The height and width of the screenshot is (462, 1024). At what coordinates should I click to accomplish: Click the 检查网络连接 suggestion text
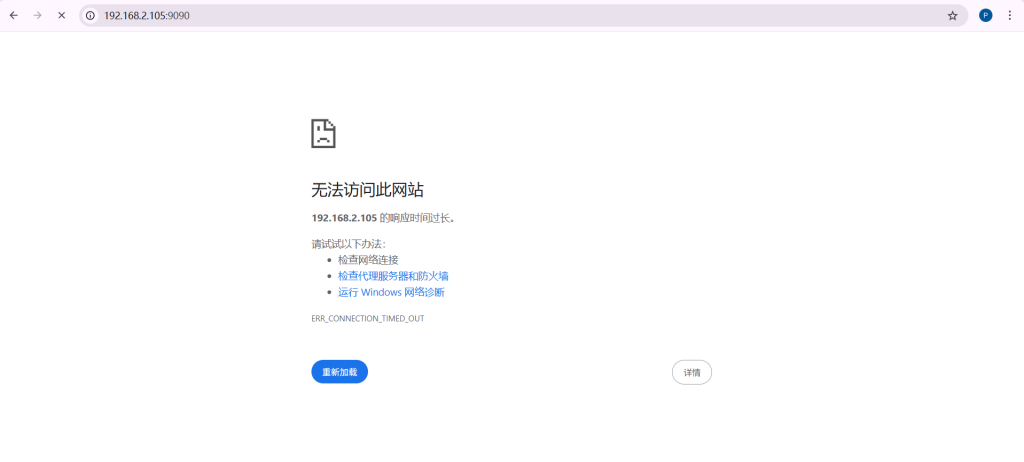[368, 260]
